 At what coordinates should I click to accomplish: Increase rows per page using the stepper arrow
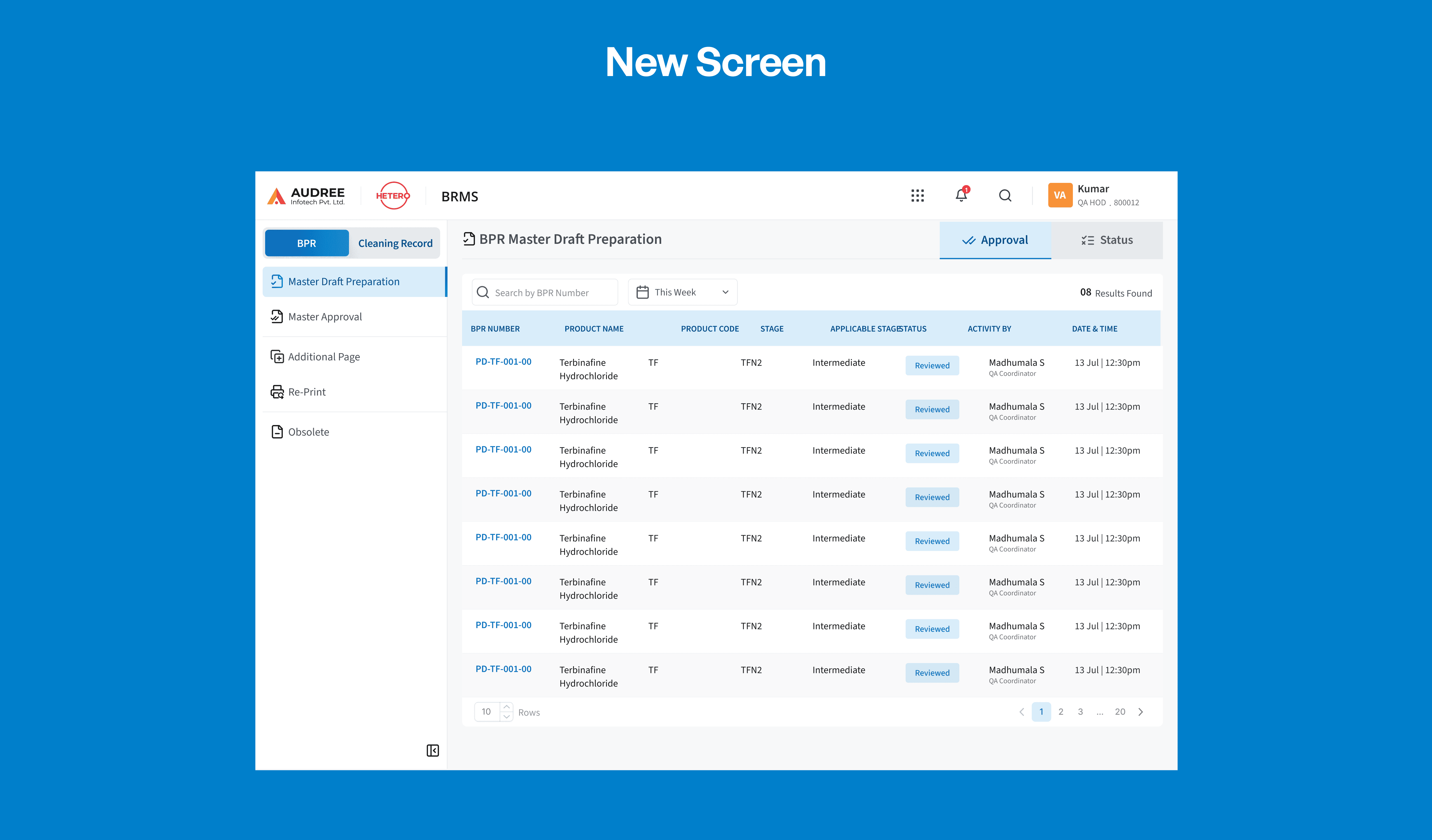tap(506, 707)
